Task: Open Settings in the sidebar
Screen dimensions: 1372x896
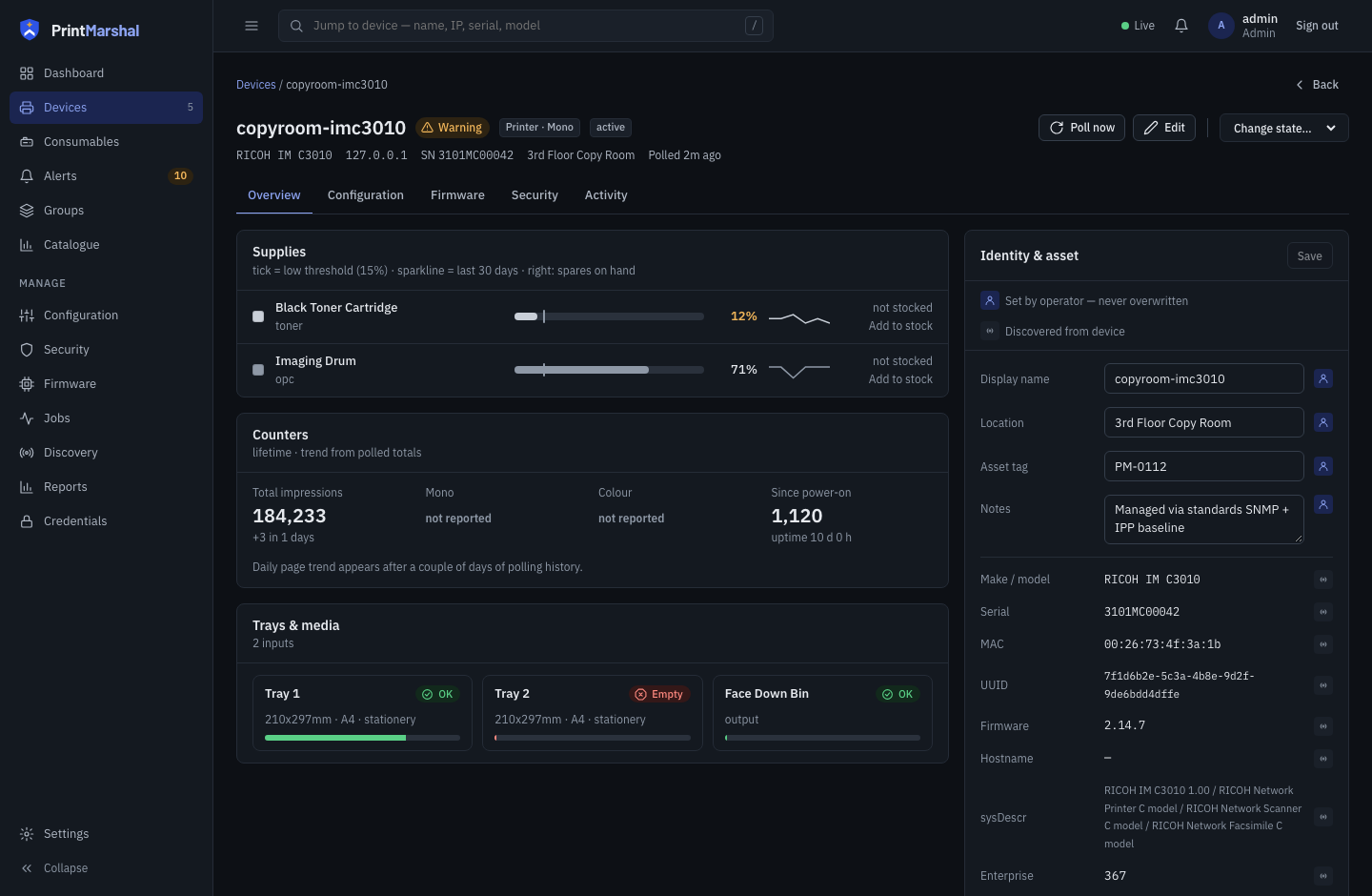Action: pos(106,834)
